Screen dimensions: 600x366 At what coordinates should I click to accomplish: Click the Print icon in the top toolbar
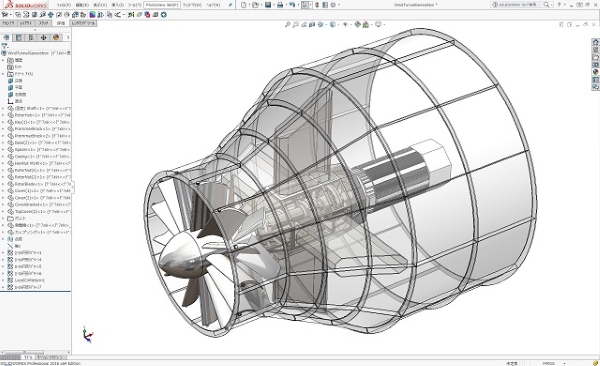click(280, 5)
